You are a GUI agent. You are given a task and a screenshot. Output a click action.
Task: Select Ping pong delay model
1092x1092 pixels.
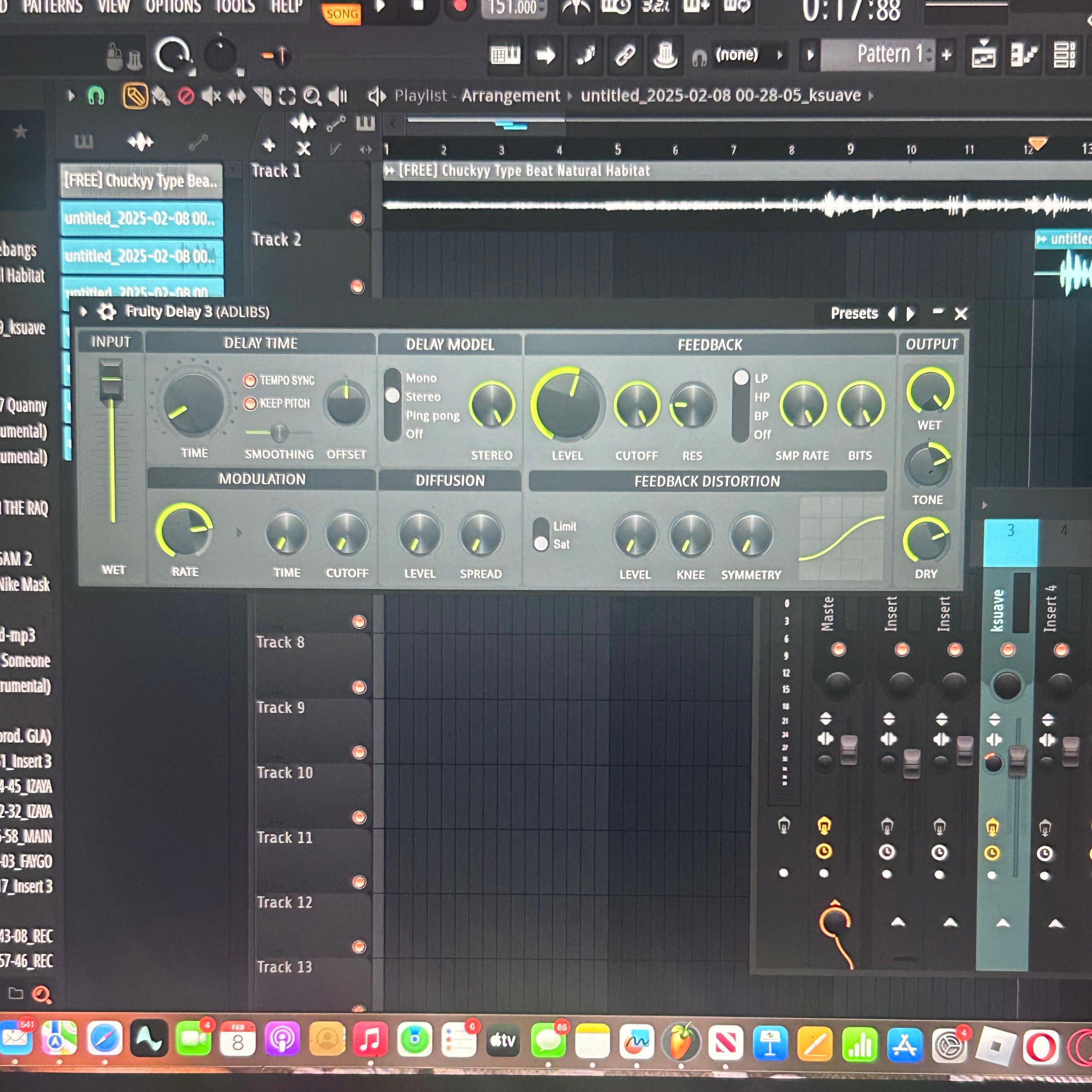(x=432, y=415)
